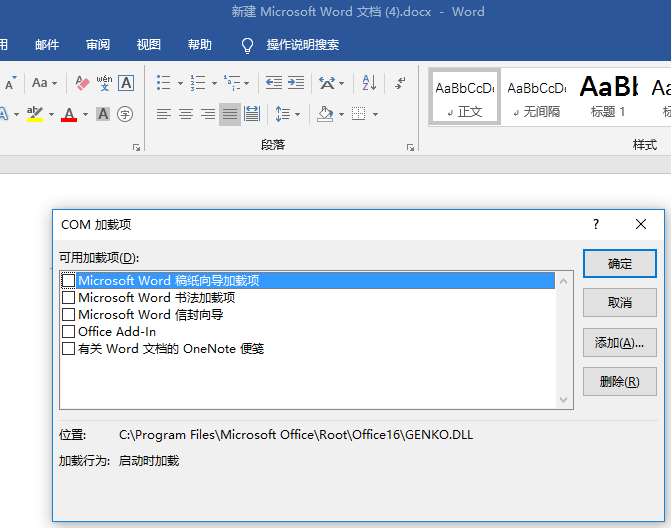Close the COM 加载项 dialog
Viewport: 671px width, 528px height.
pos(641,224)
